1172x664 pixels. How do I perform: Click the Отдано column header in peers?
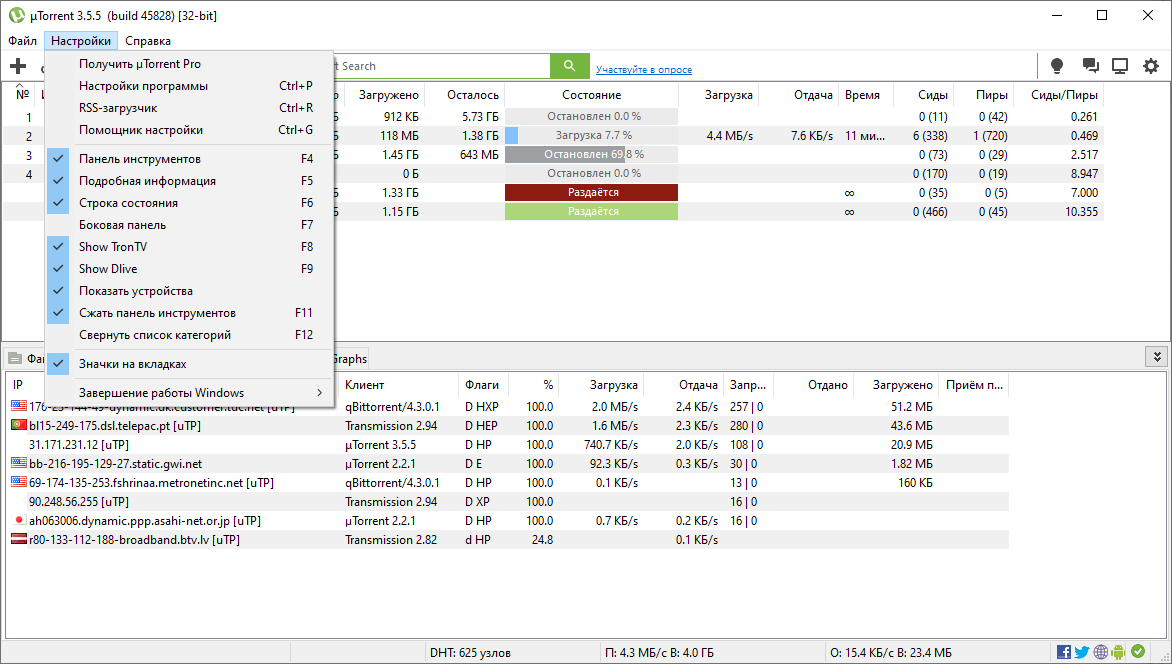tap(813, 385)
